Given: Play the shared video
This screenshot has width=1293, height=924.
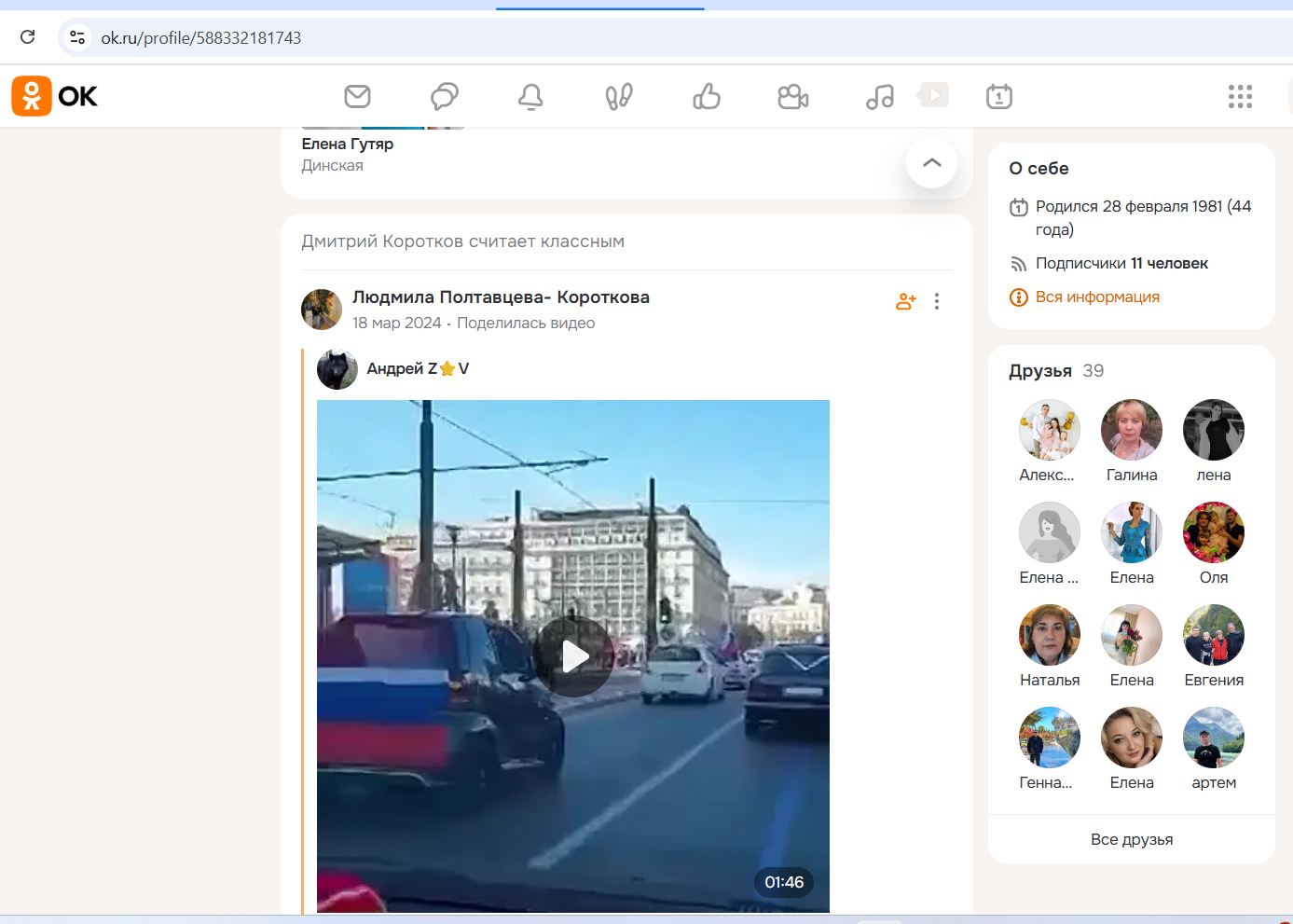Looking at the screenshot, I should click(x=572, y=655).
